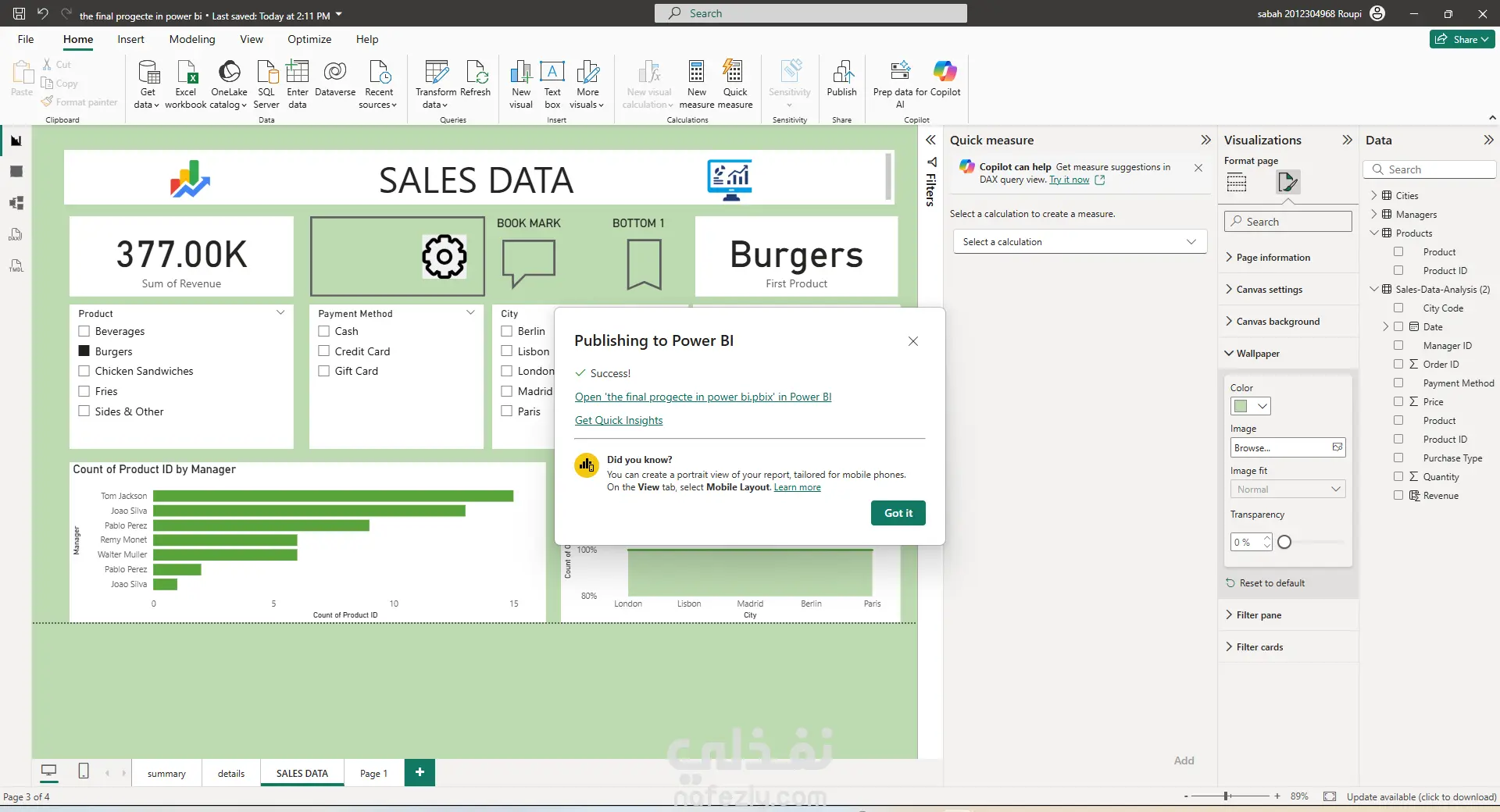Click the zoom slider in status bar
Screen dimensions: 1500x812
click(1227, 796)
